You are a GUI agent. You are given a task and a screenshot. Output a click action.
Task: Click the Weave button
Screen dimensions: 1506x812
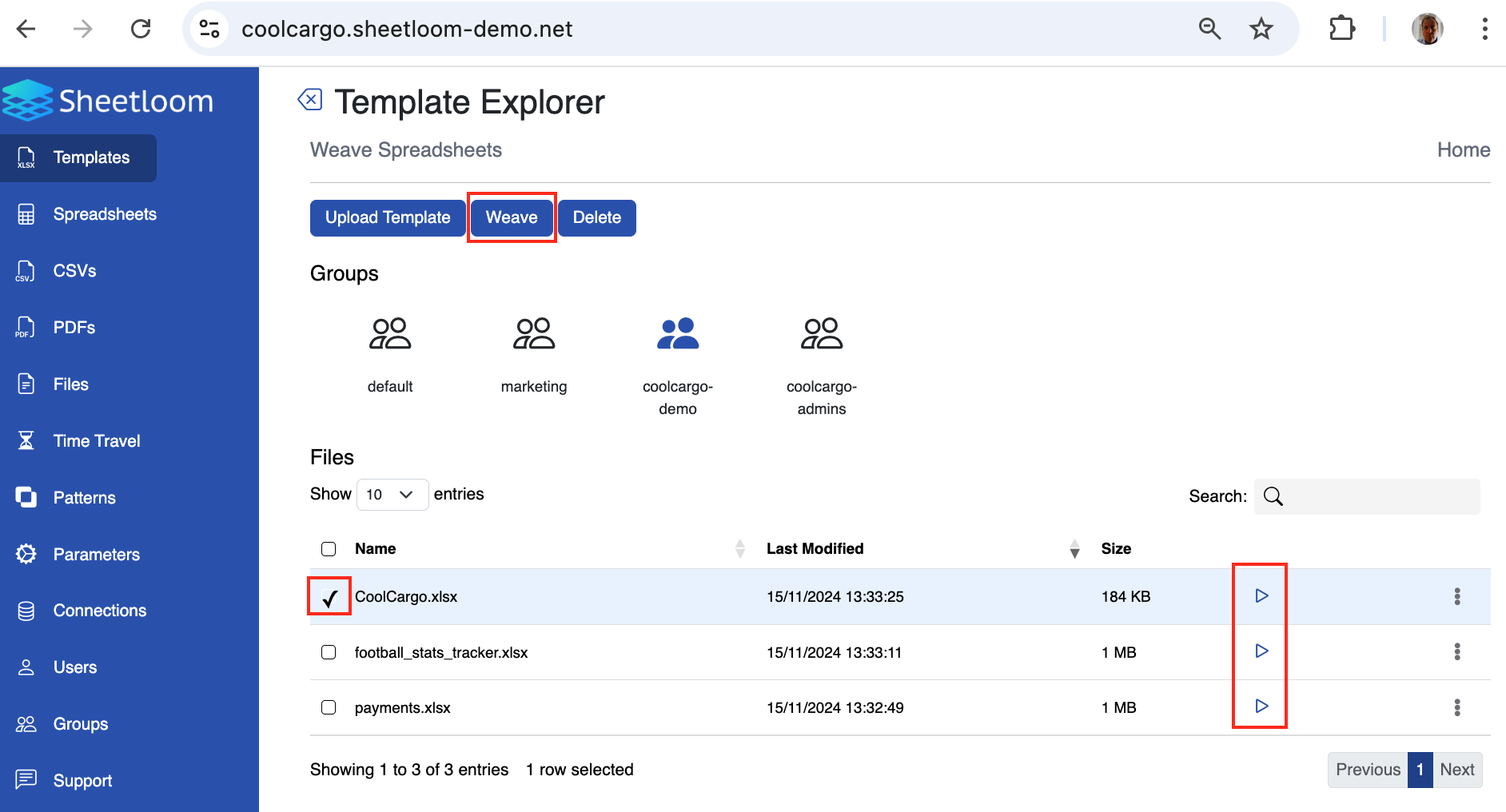512,217
